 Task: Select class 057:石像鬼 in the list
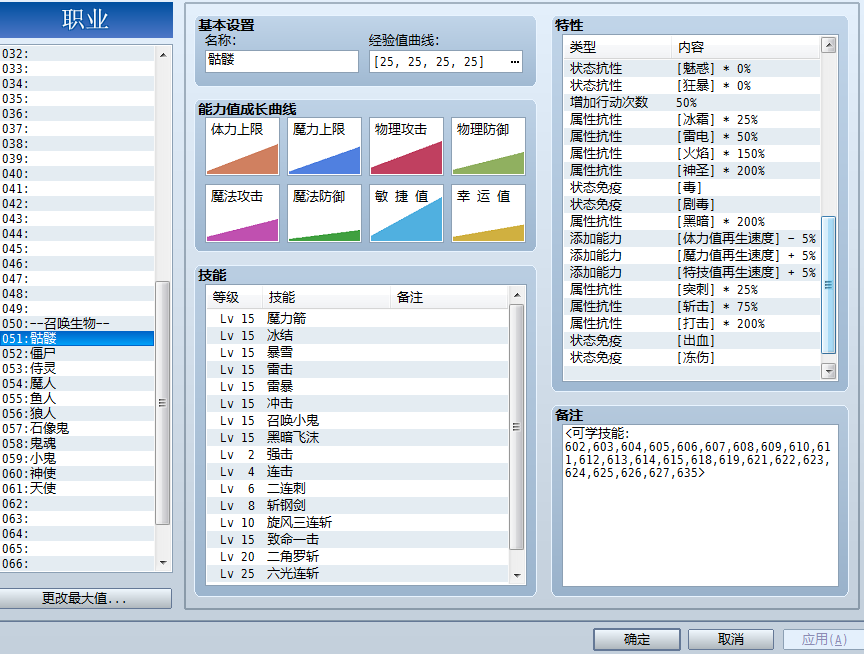(77, 429)
